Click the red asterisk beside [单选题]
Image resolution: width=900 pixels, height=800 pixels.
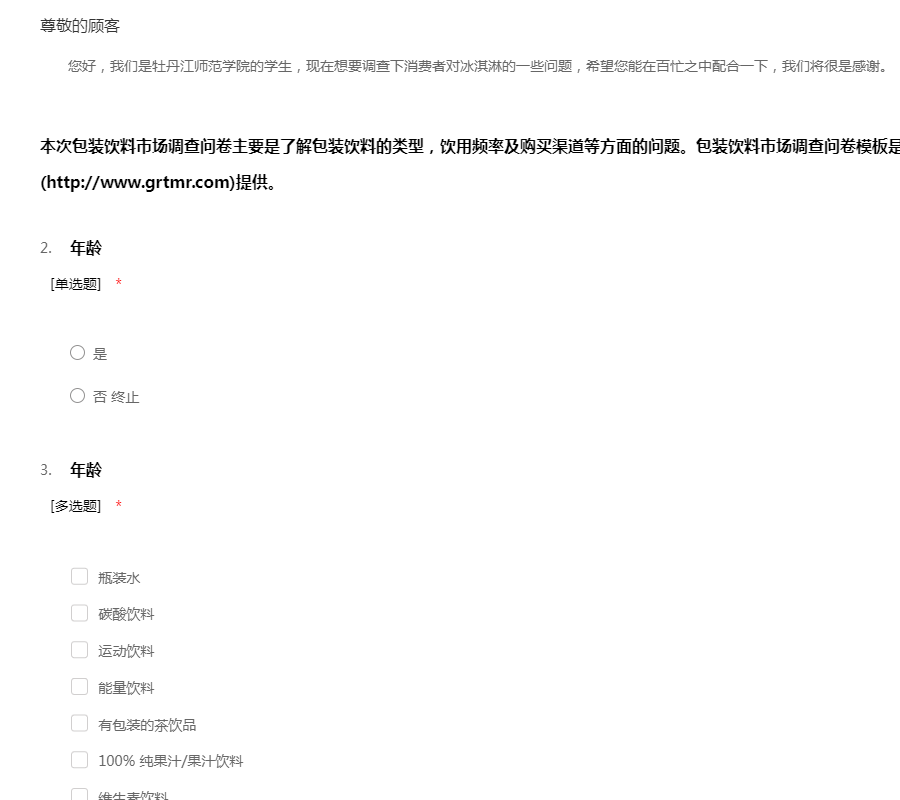point(119,284)
